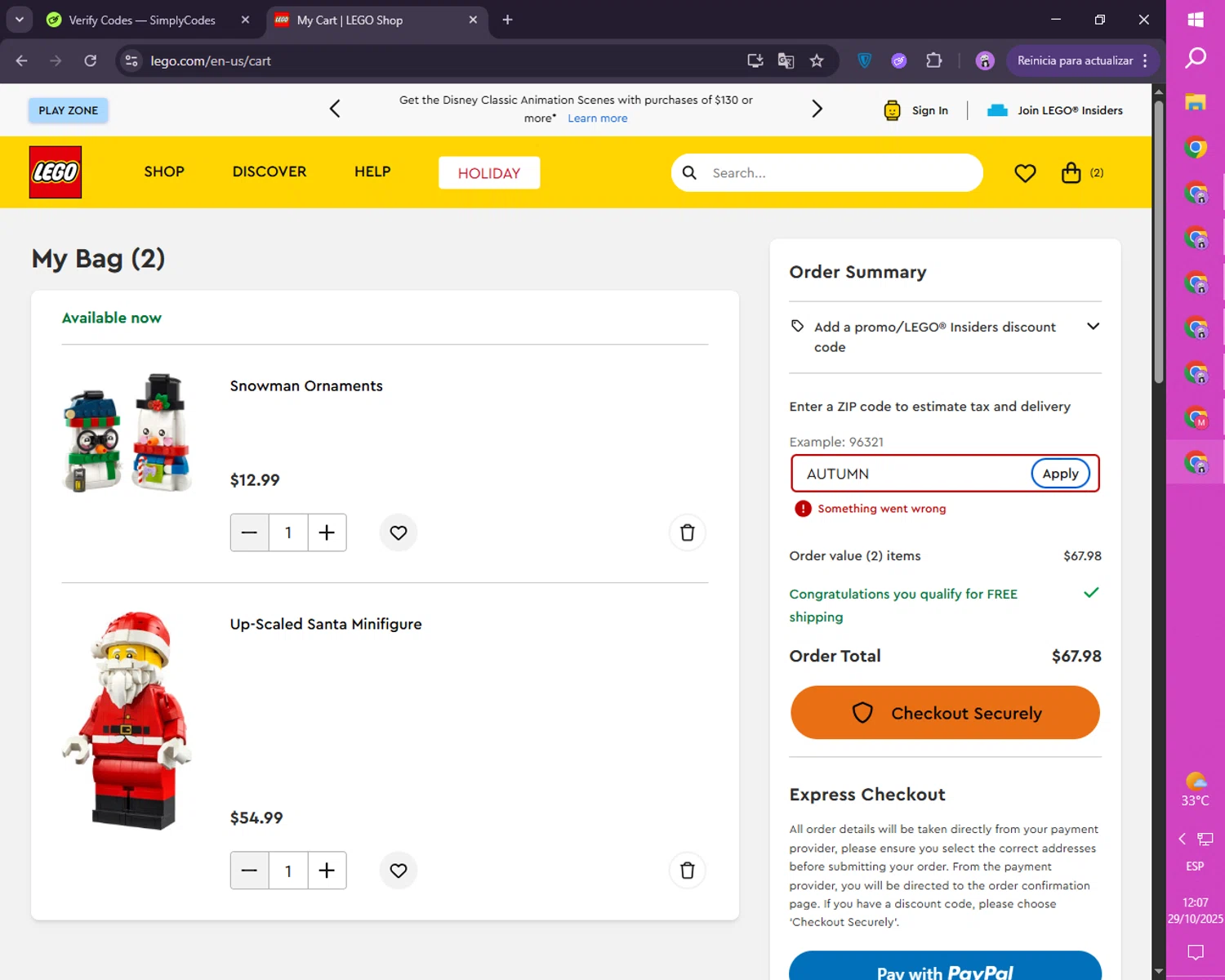
Task: Click the search magnifier icon in search bar
Action: click(x=689, y=173)
